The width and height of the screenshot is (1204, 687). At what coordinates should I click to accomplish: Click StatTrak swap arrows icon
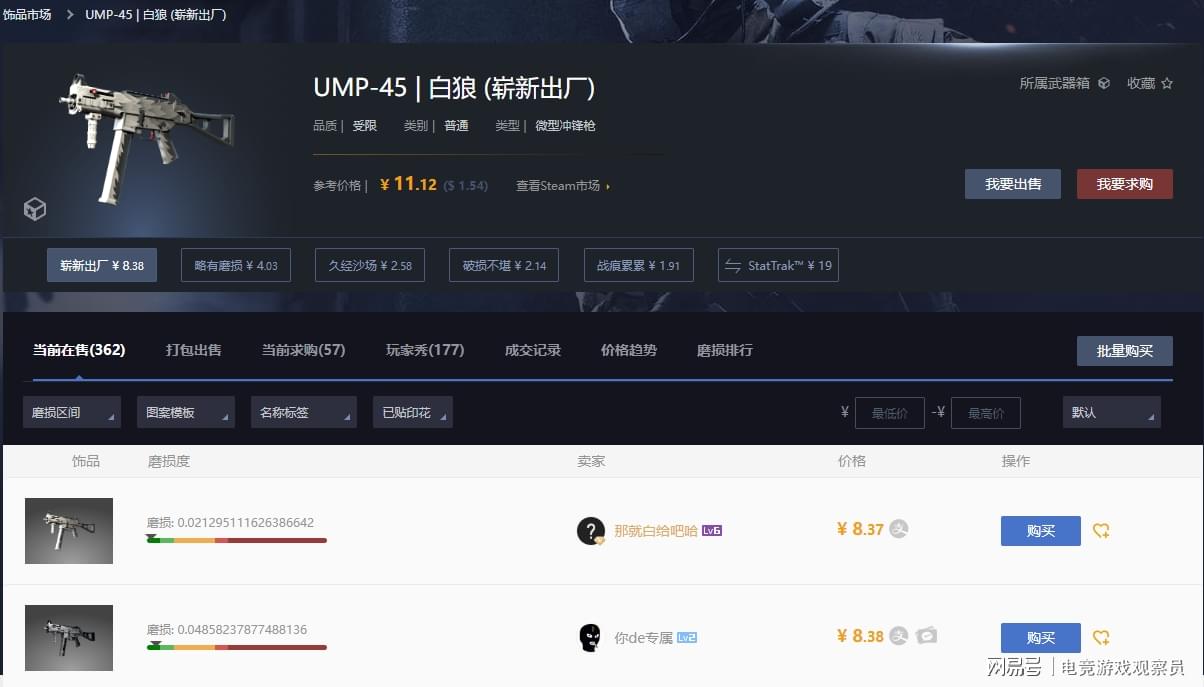[x=733, y=265]
